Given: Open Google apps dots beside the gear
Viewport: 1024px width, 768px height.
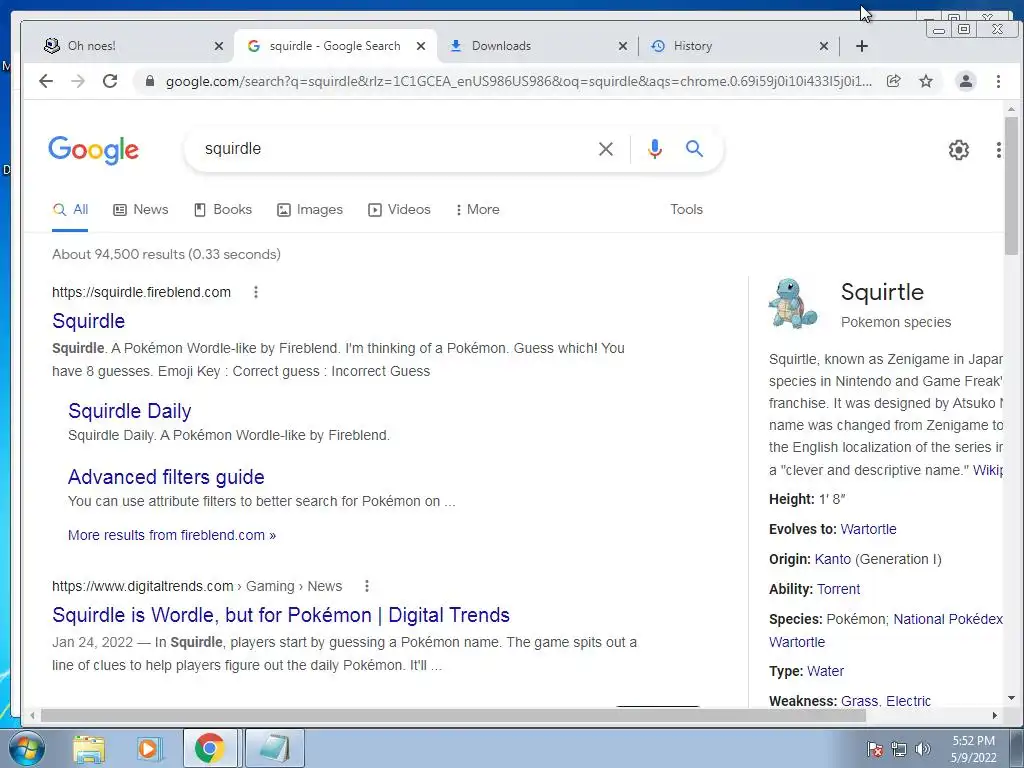Looking at the screenshot, I should click(998, 150).
